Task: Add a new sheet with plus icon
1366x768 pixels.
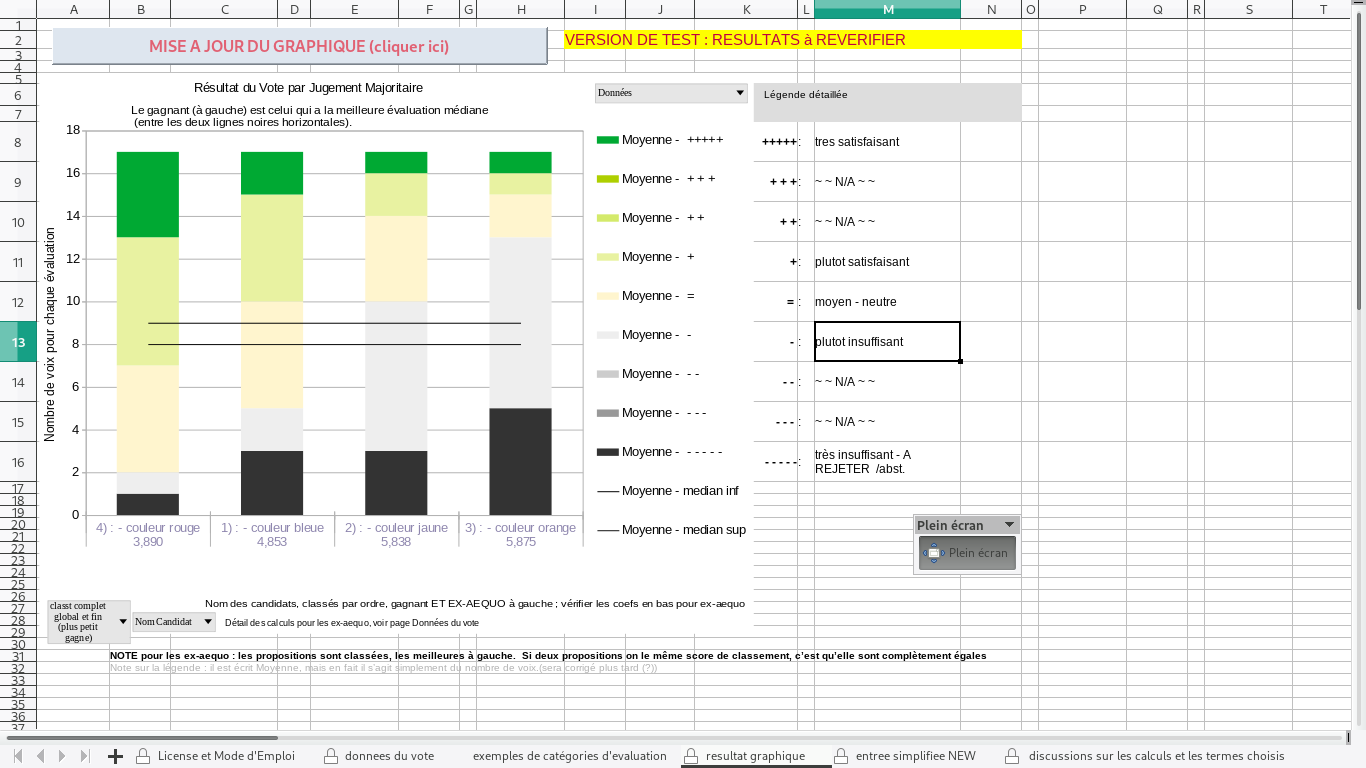Action: pyautogui.click(x=115, y=756)
